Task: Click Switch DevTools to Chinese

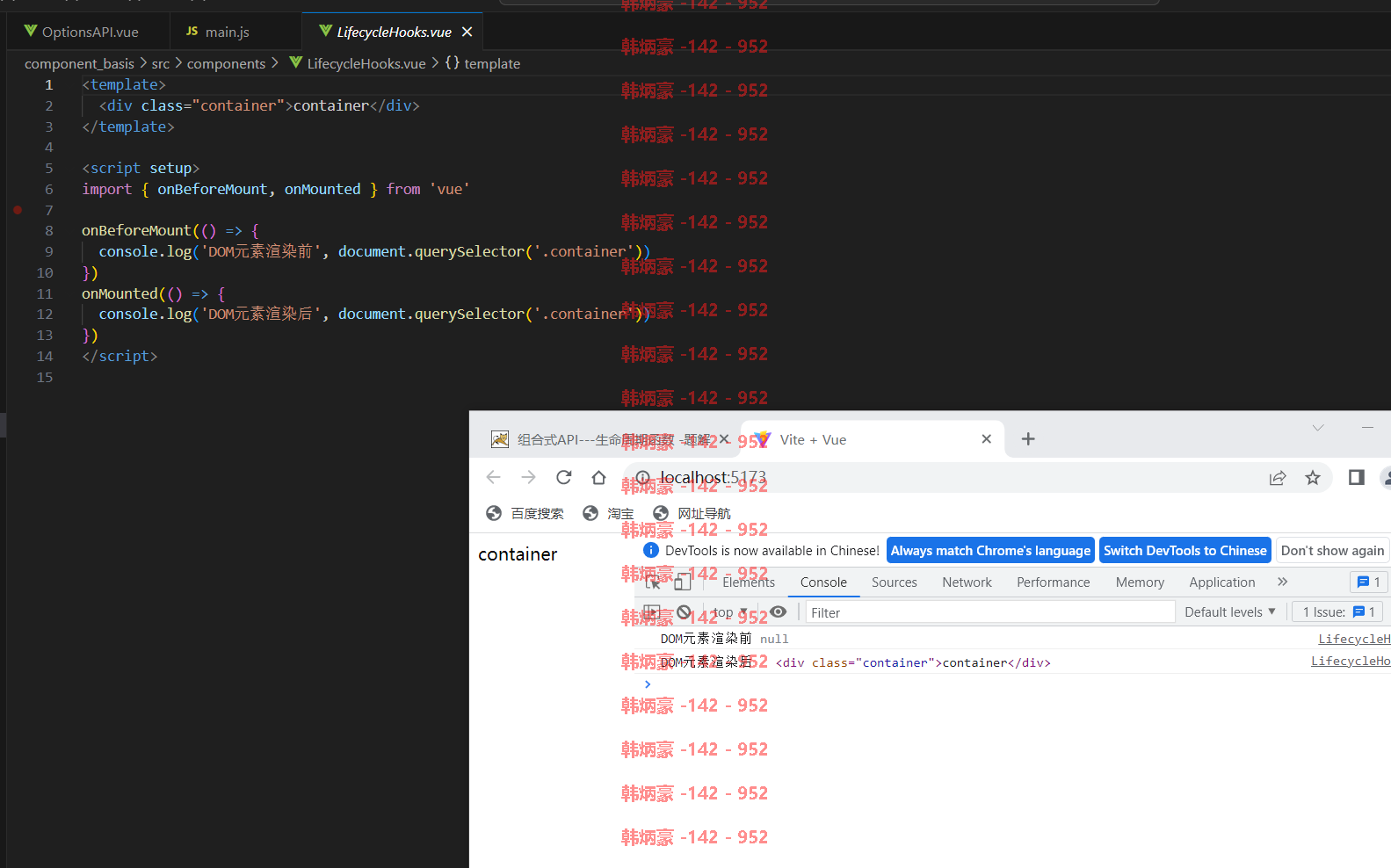Action: [x=1185, y=551]
